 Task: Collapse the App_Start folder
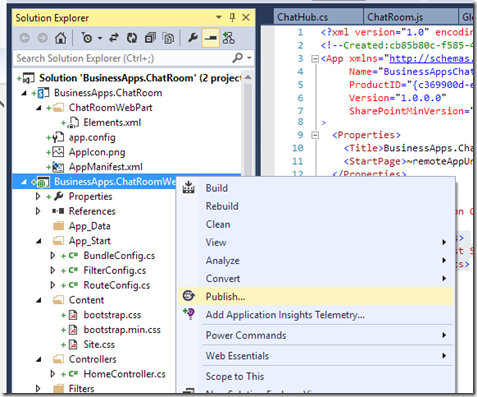[39, 241]
